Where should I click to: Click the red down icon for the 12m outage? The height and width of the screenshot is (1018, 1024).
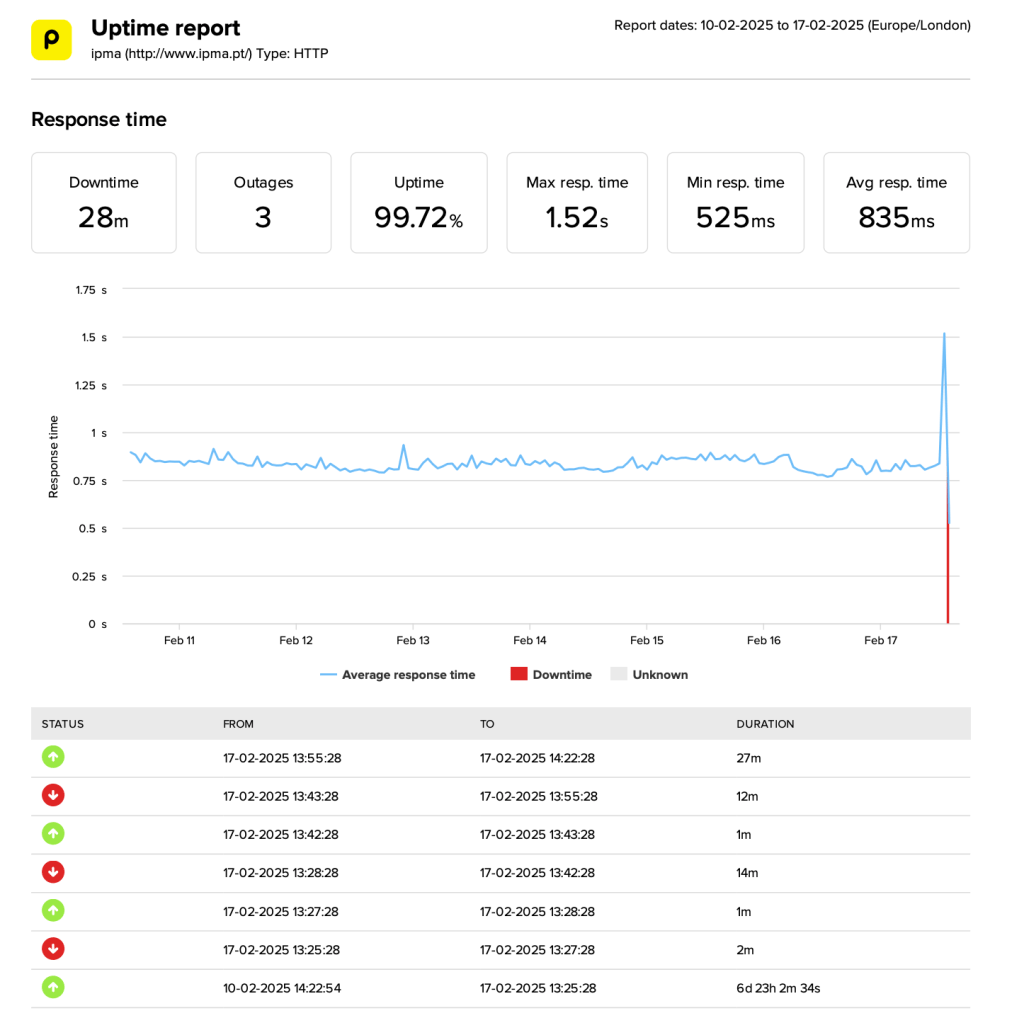tap(53, 795)
